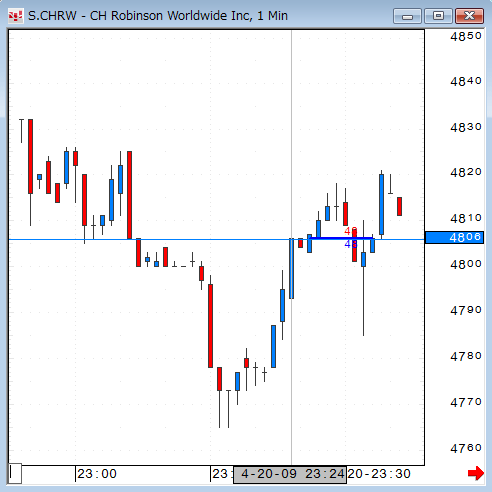Click the small box at time axis start

15,473
